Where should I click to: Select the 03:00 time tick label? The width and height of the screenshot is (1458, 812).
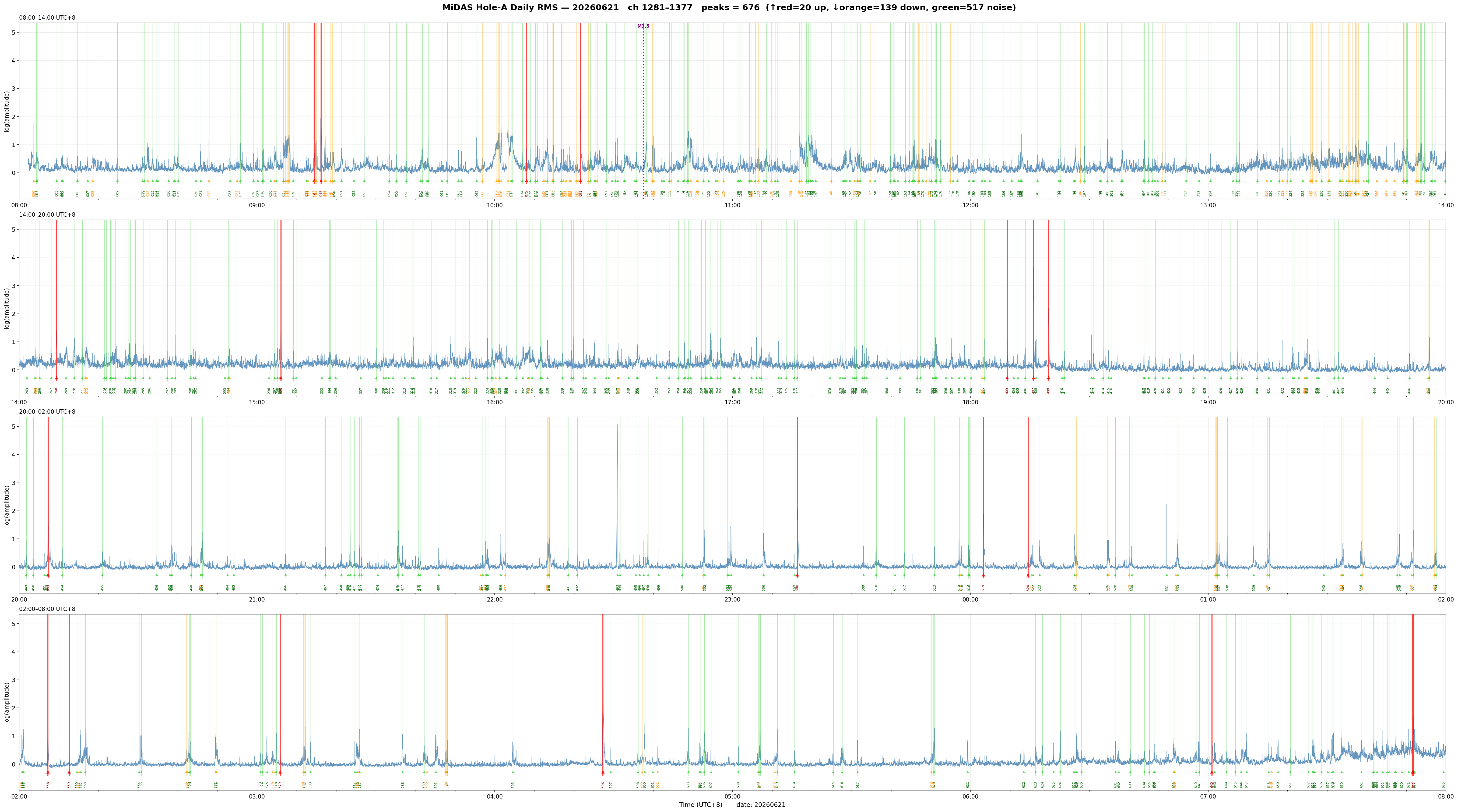257,796
